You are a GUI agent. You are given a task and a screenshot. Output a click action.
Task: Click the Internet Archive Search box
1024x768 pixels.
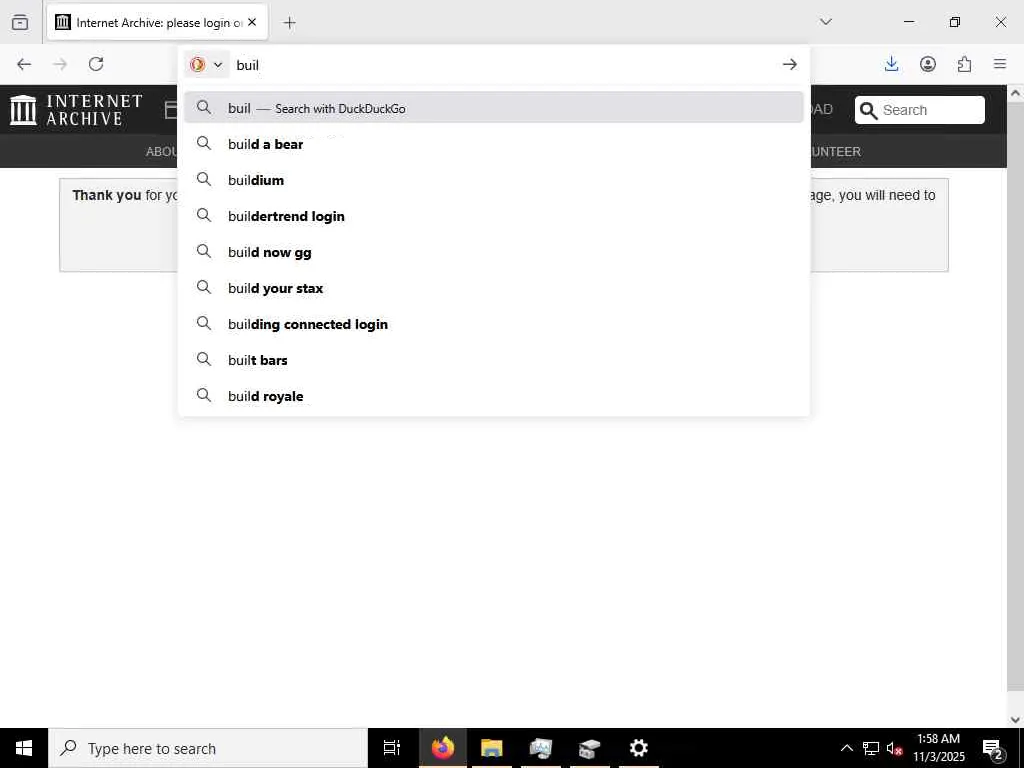click(x=920, y=110)
